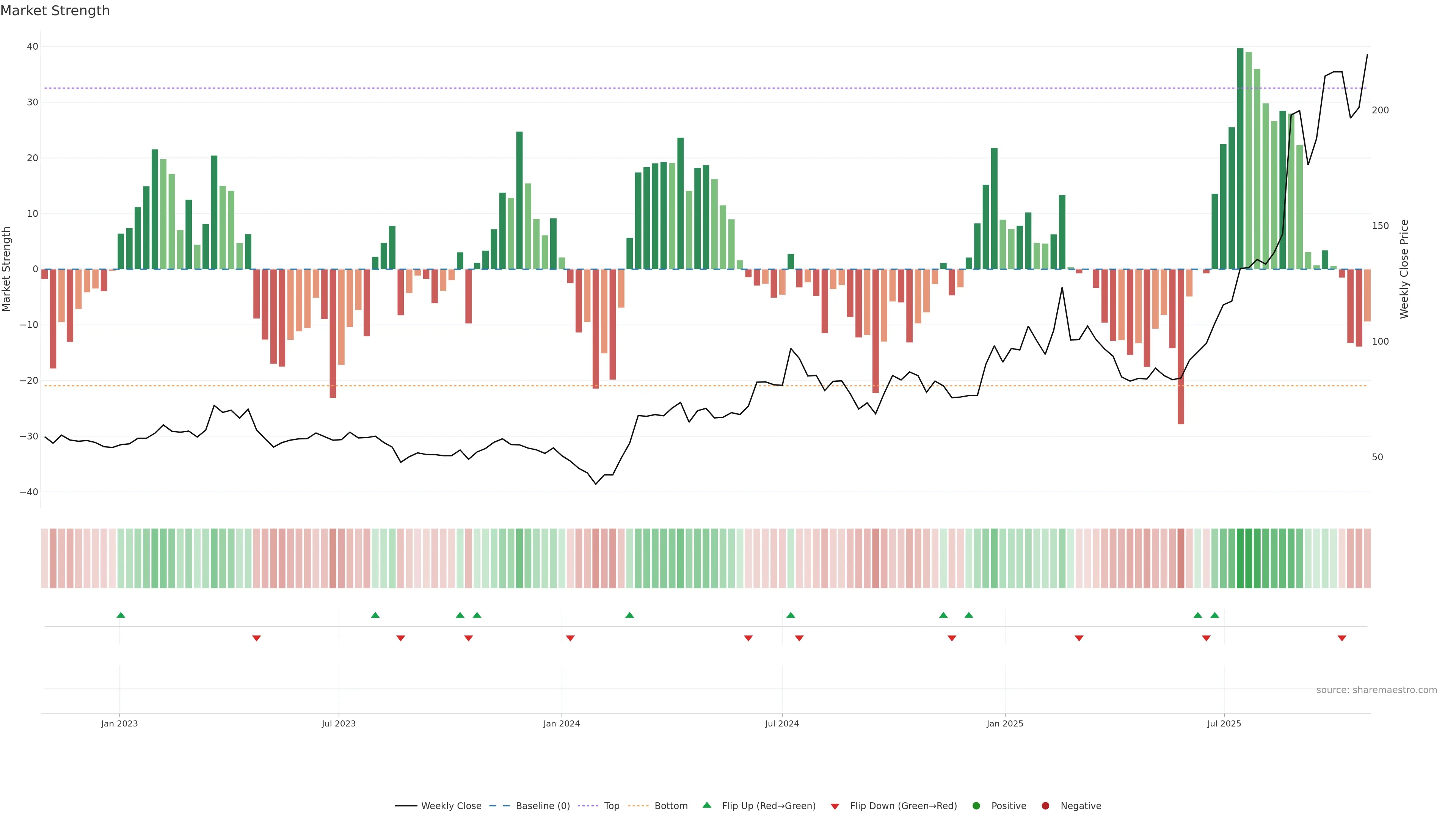1456x819 pixels.
Task: Click the red flip-down triangle just after Jan 2024
Action: (570, 638)
